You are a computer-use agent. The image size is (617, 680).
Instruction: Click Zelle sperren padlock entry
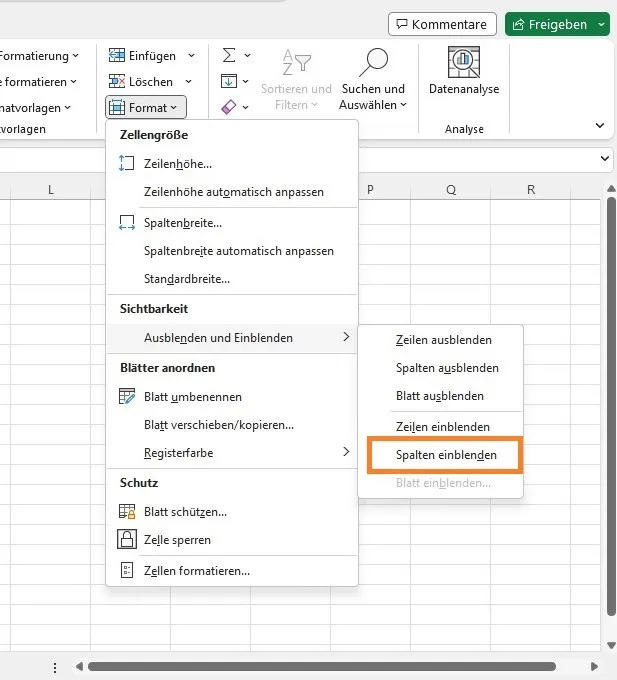click(176, 539)
